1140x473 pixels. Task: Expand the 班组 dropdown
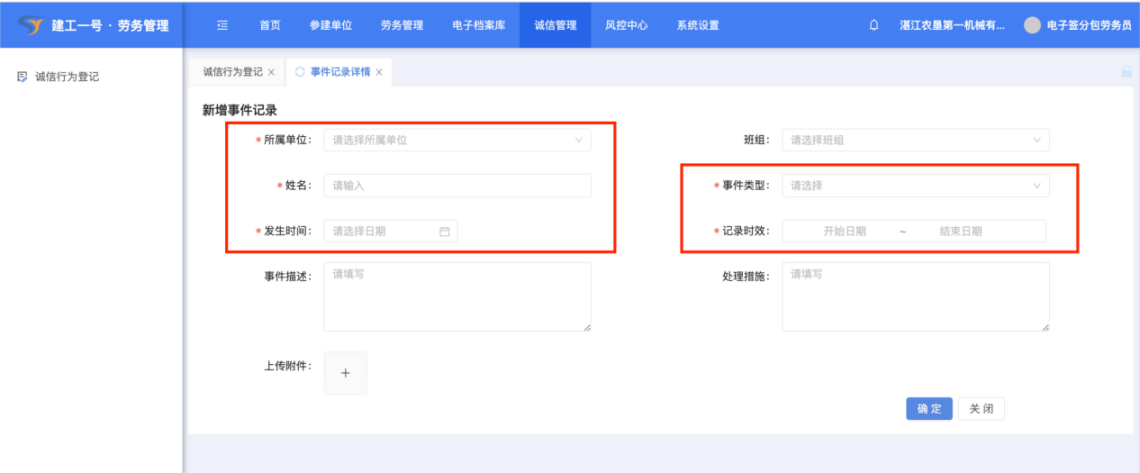click(x=915, y=140)
